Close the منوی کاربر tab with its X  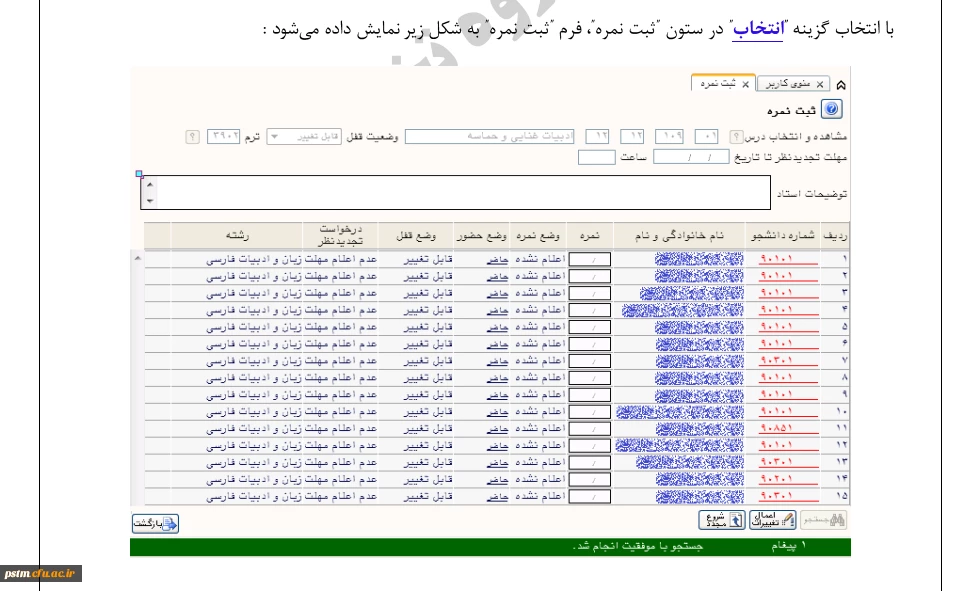[x=820, y=84]
